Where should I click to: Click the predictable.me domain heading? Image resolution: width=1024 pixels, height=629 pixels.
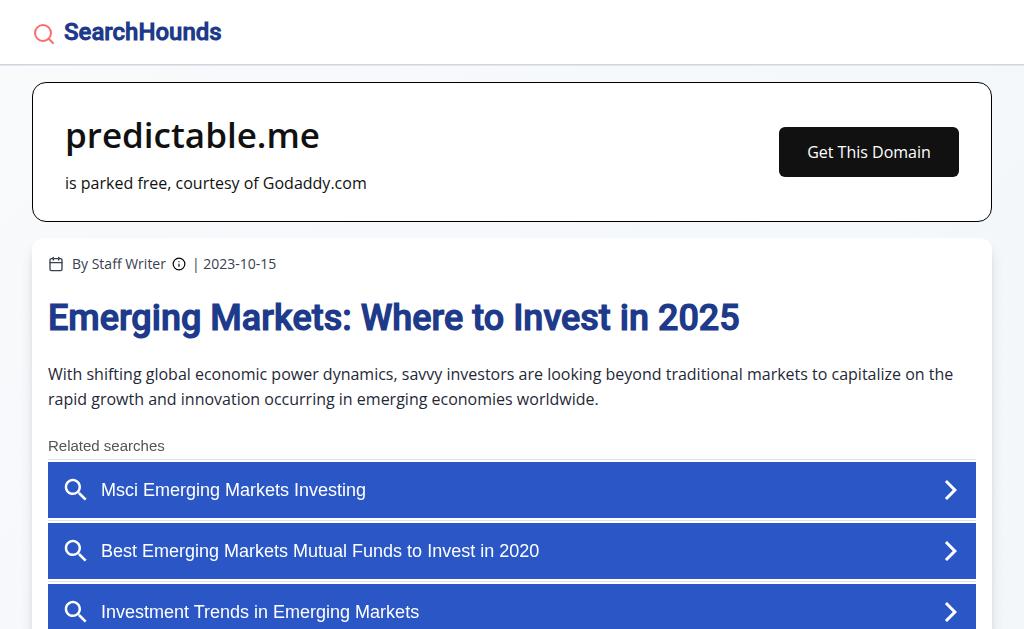point(192,136)
